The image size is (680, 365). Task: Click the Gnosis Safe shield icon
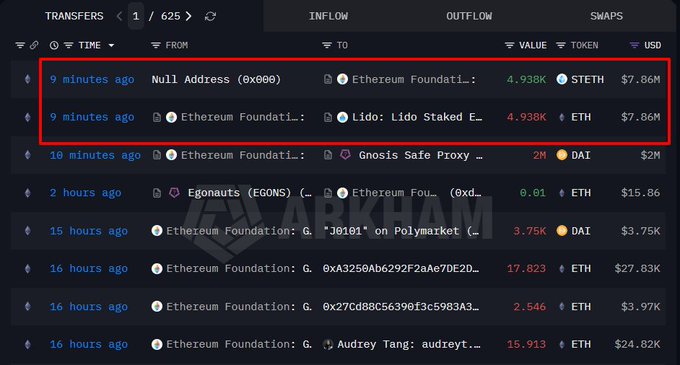point(345,155)
